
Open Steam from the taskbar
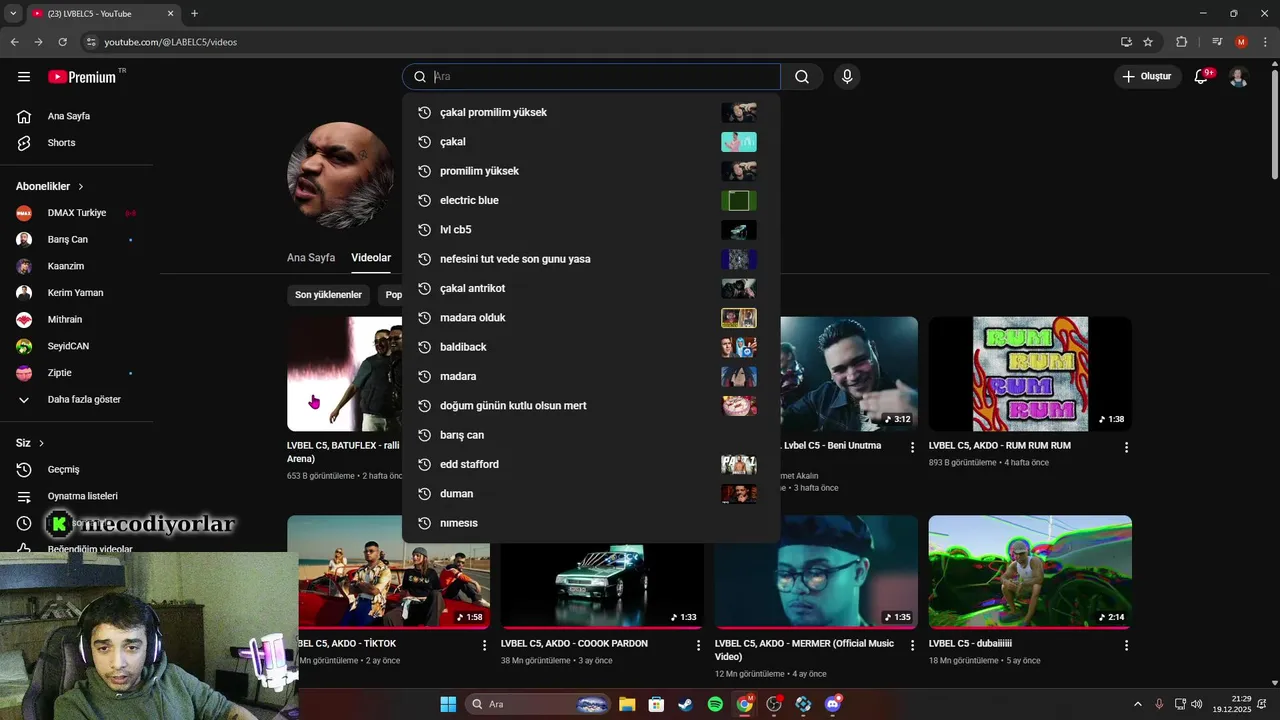685,704
